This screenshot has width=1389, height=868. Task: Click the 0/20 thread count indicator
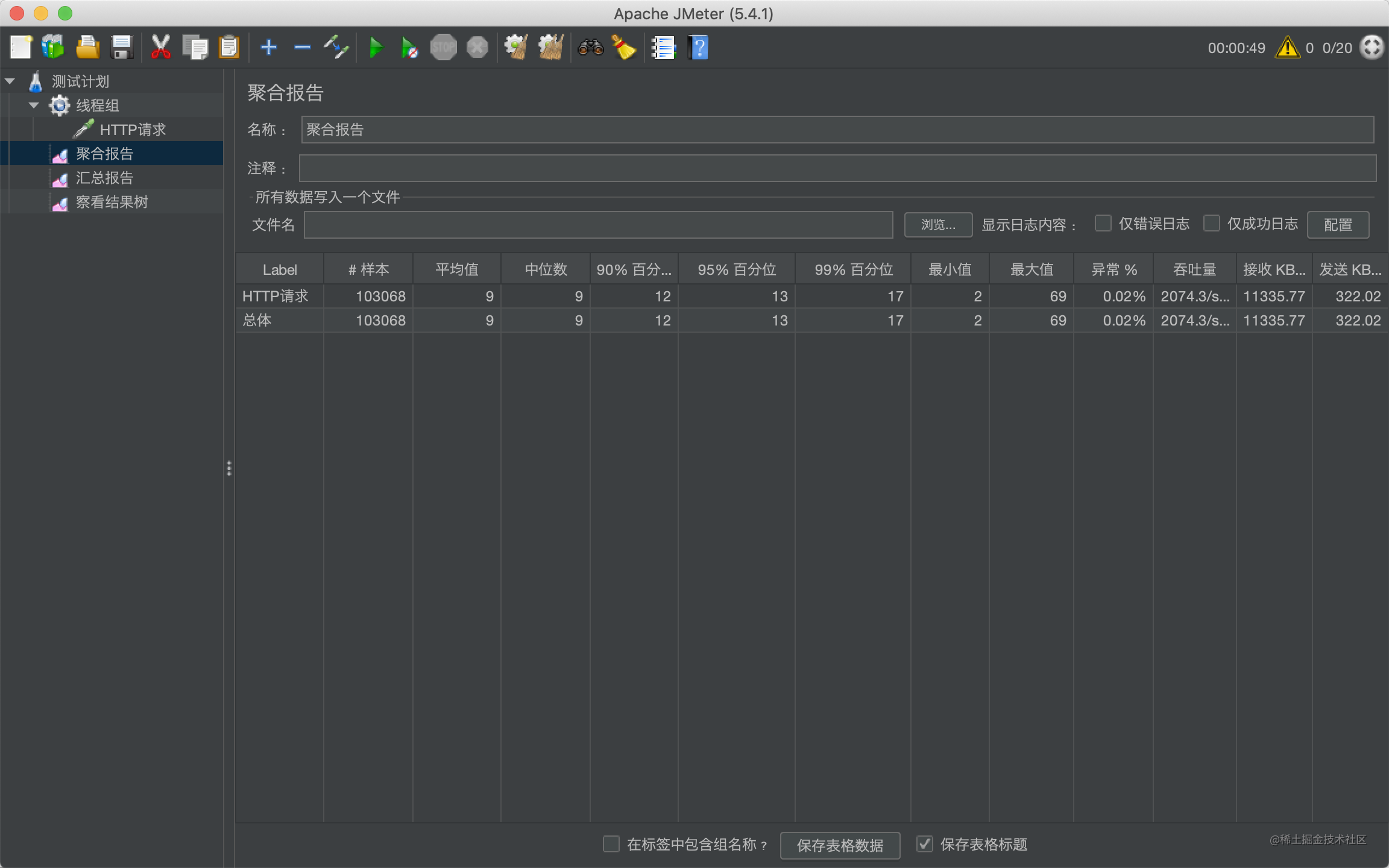[x=1337, y=48]
